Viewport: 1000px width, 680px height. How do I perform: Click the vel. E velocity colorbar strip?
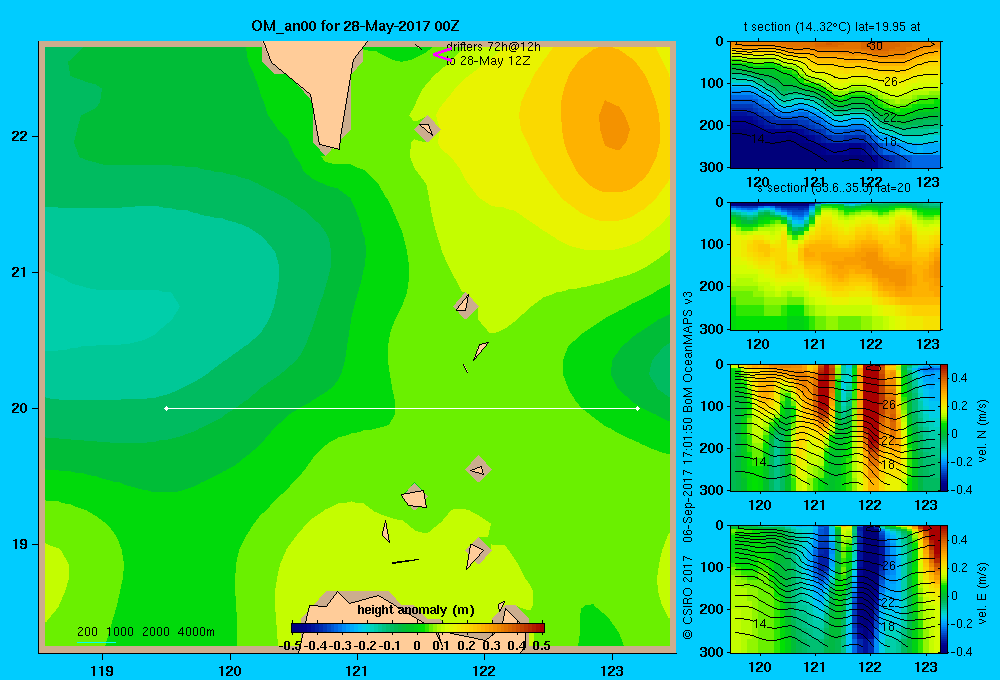[944, 589]
